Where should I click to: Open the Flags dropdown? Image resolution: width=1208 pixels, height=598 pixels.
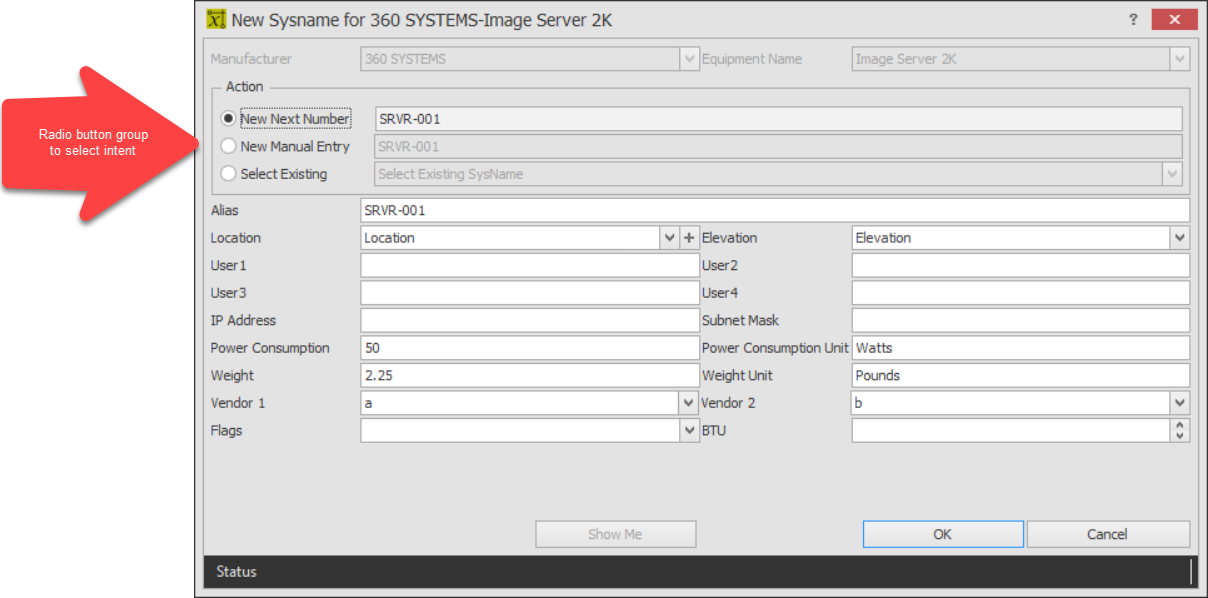pyautogui.click(x=689, y=431)
